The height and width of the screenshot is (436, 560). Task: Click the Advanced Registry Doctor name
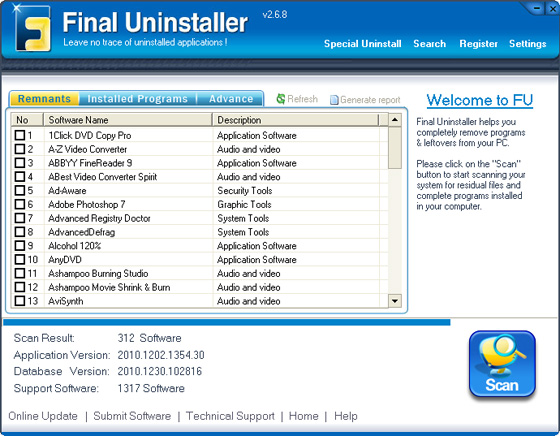pos(99,218)
